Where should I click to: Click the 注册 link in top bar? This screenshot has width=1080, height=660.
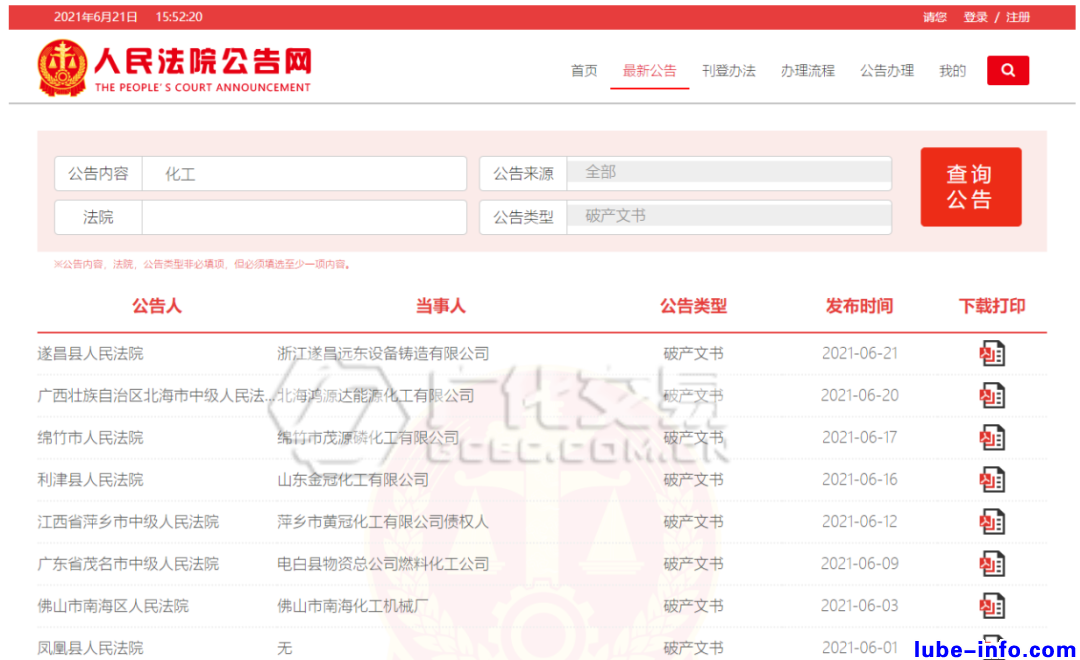coord(1018,17)
